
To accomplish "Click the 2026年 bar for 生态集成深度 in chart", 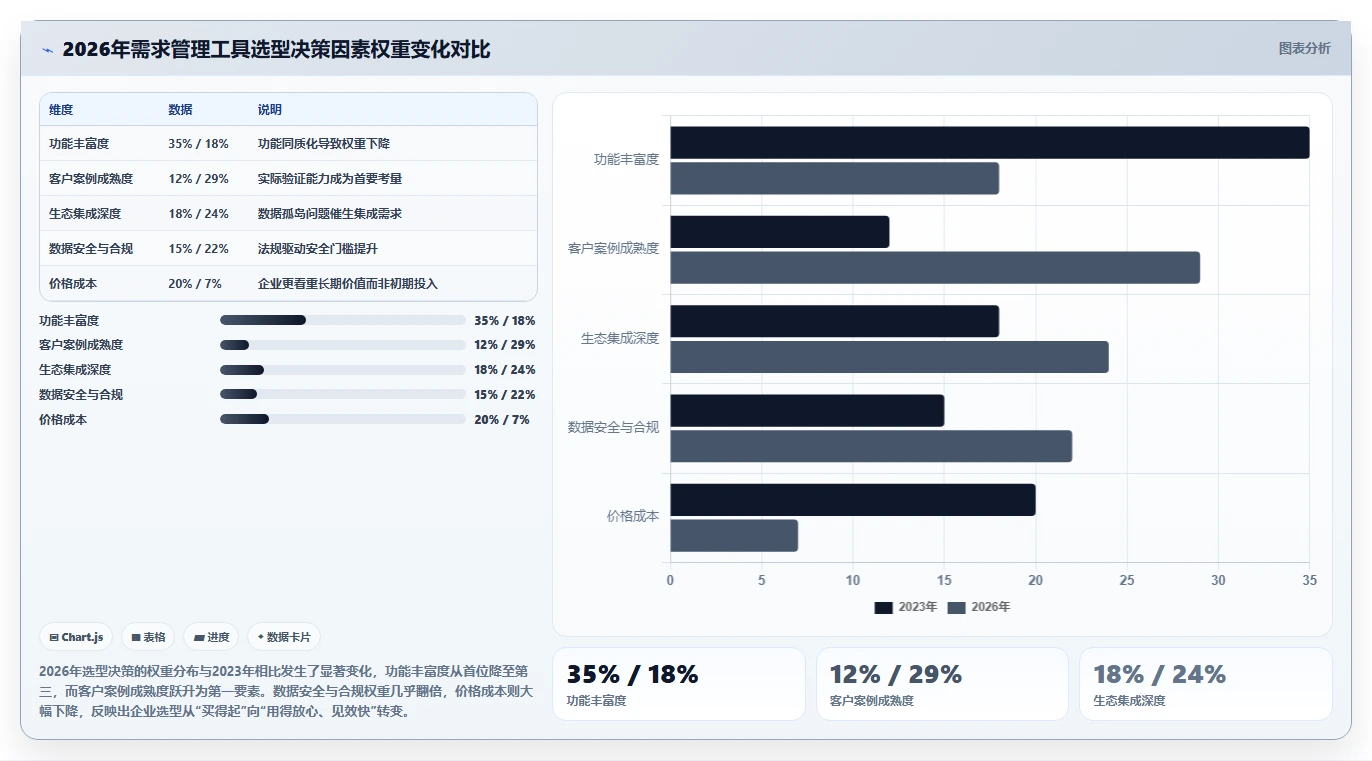I will click(x=889, y=357).
